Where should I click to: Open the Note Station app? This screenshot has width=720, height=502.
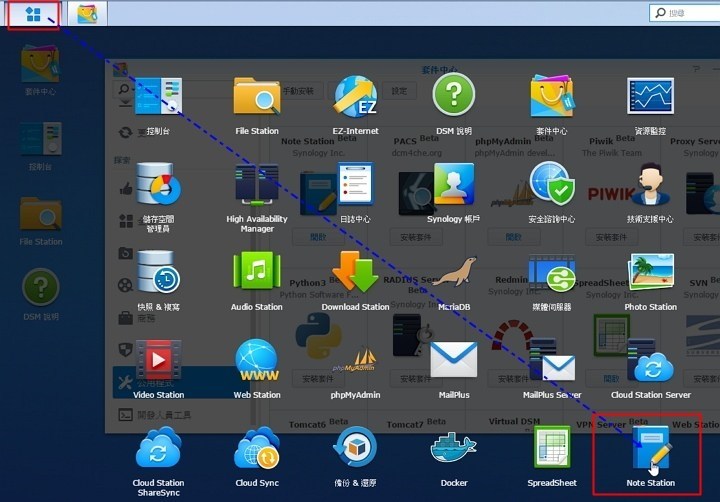pos(650,450)
